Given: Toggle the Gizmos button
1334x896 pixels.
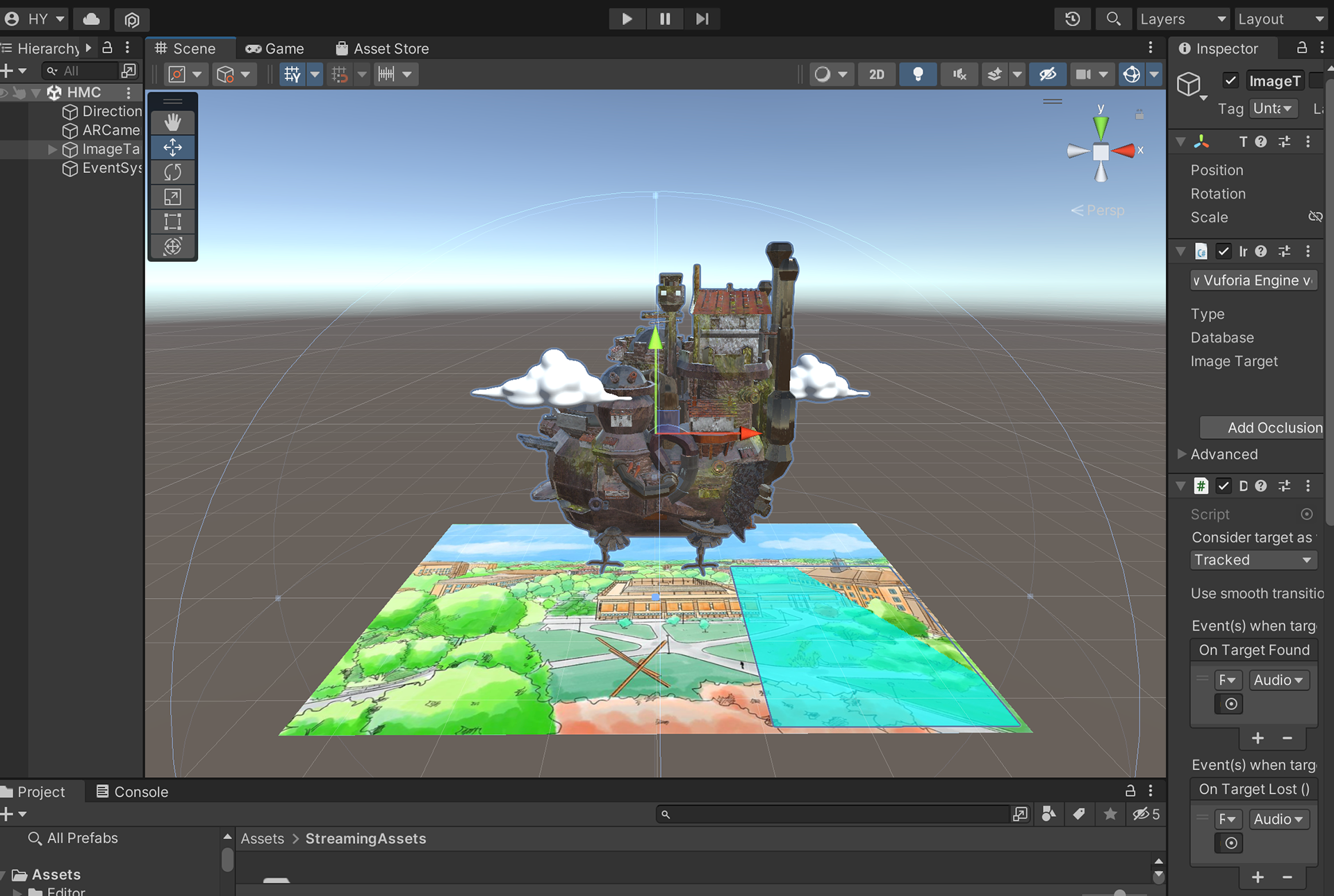Looking at the screenshot, I should [1132, 74].
